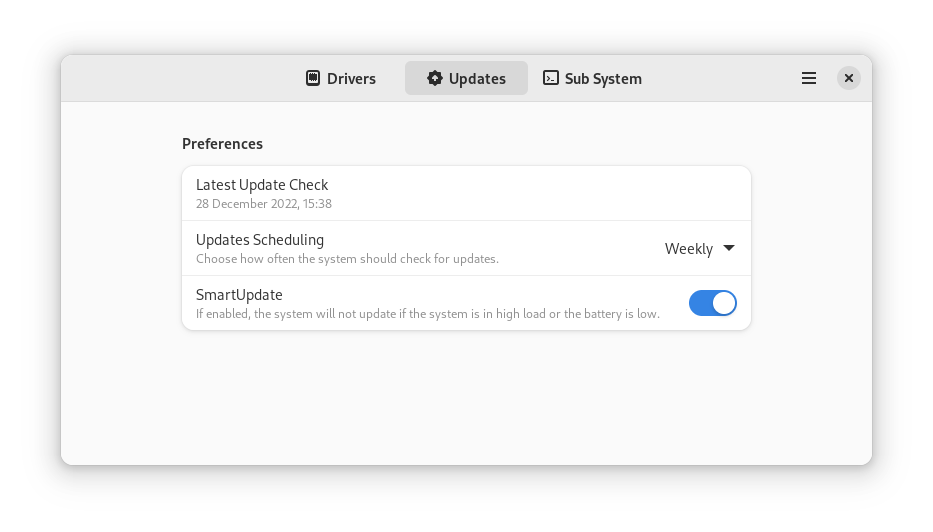Click the 28 December 2022 date text

pos(264,204)
